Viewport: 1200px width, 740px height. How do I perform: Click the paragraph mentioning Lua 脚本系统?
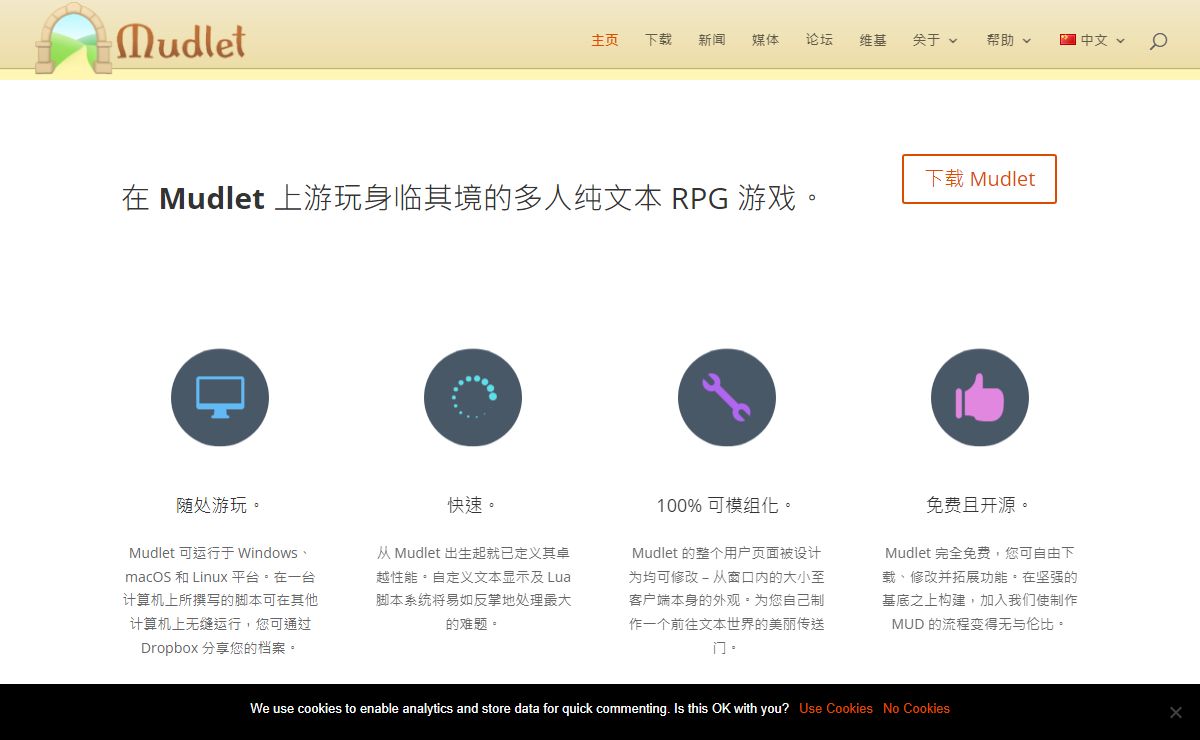tap(473, 588)
